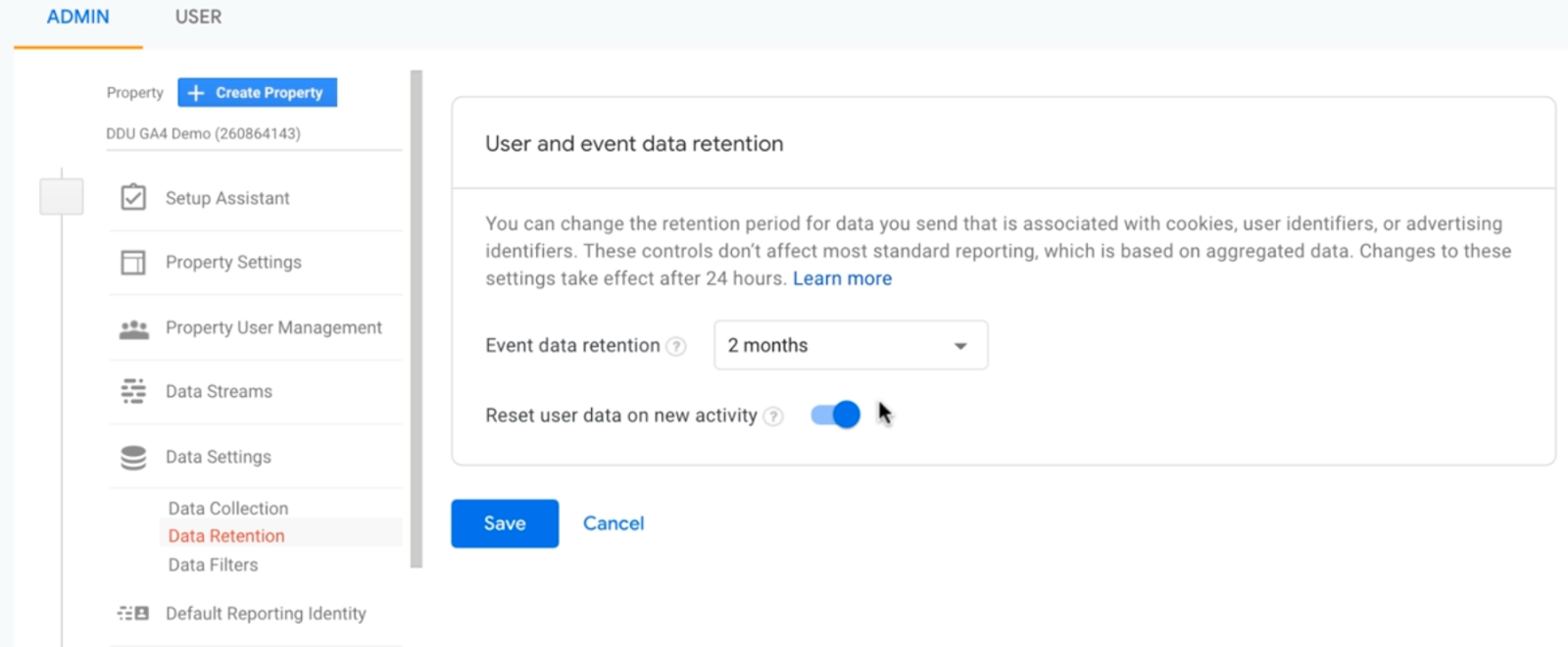
Task: Switch to the ADMIN tab
Action: [78, 18]
